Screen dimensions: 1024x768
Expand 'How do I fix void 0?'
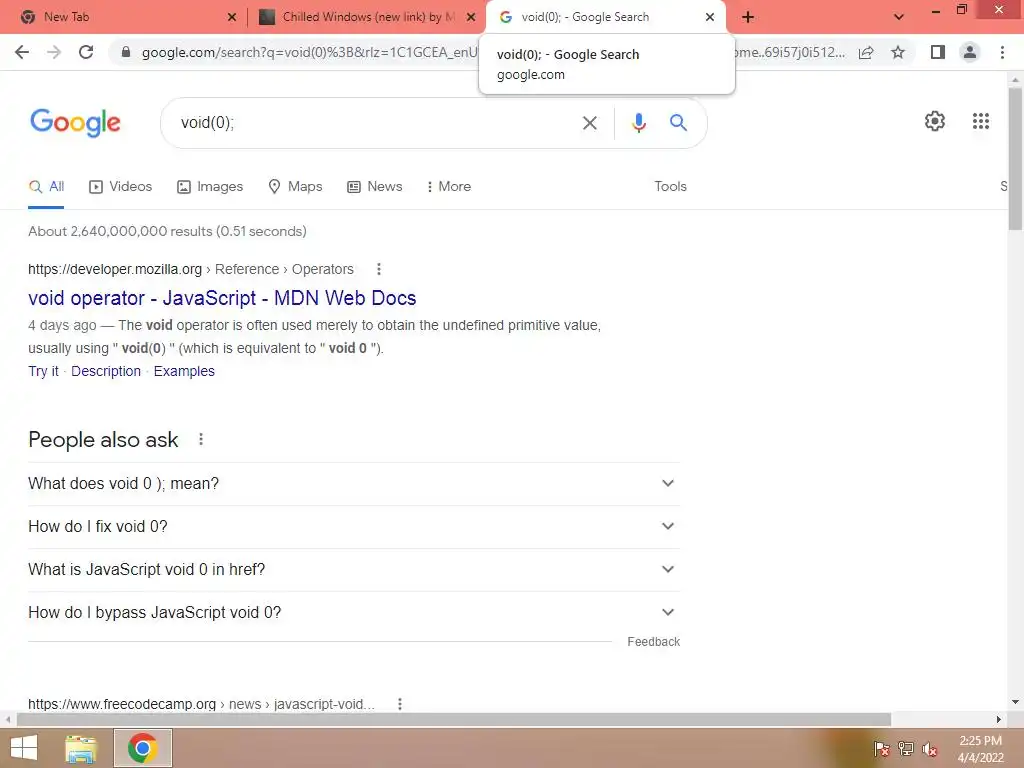tap(353, 527)
